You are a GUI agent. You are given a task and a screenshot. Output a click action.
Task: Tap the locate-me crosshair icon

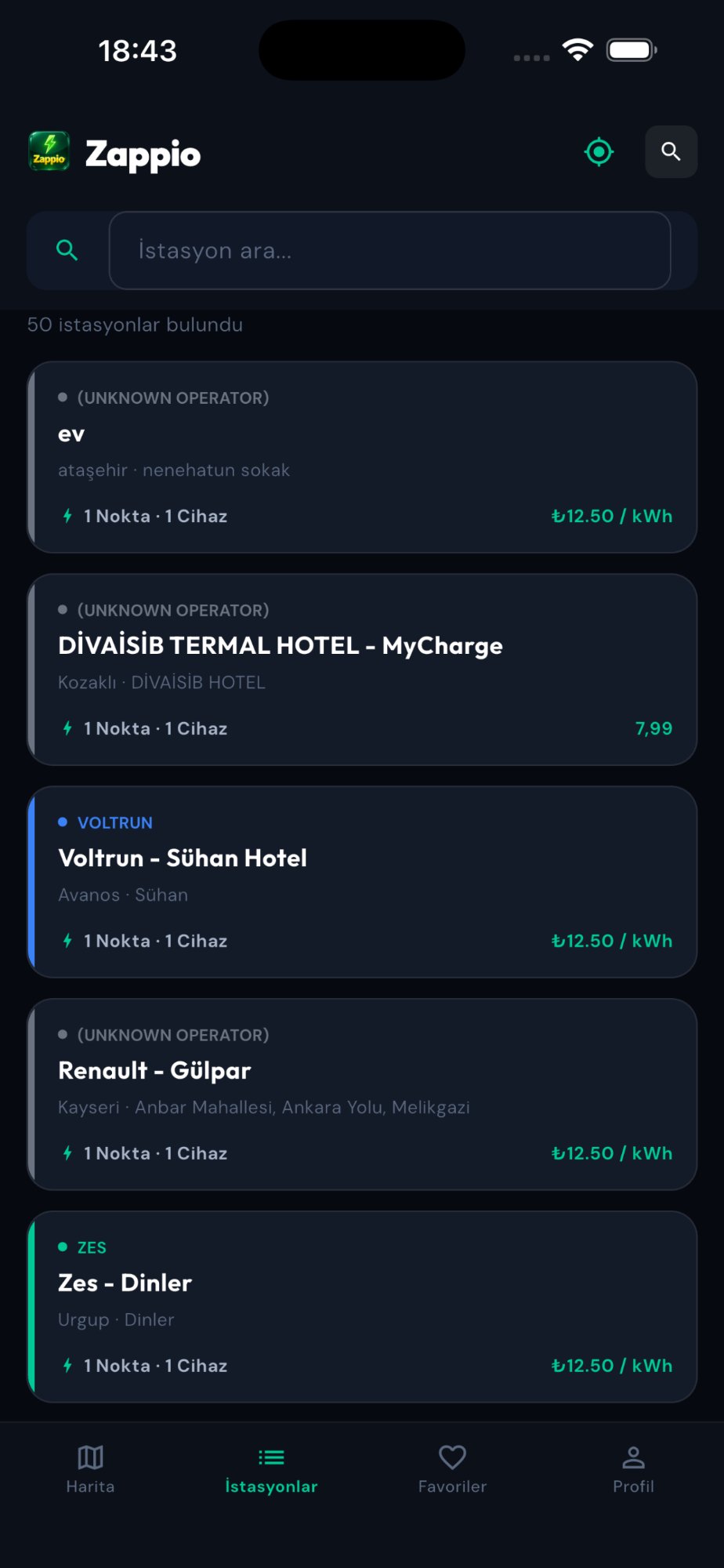(599, 151)
